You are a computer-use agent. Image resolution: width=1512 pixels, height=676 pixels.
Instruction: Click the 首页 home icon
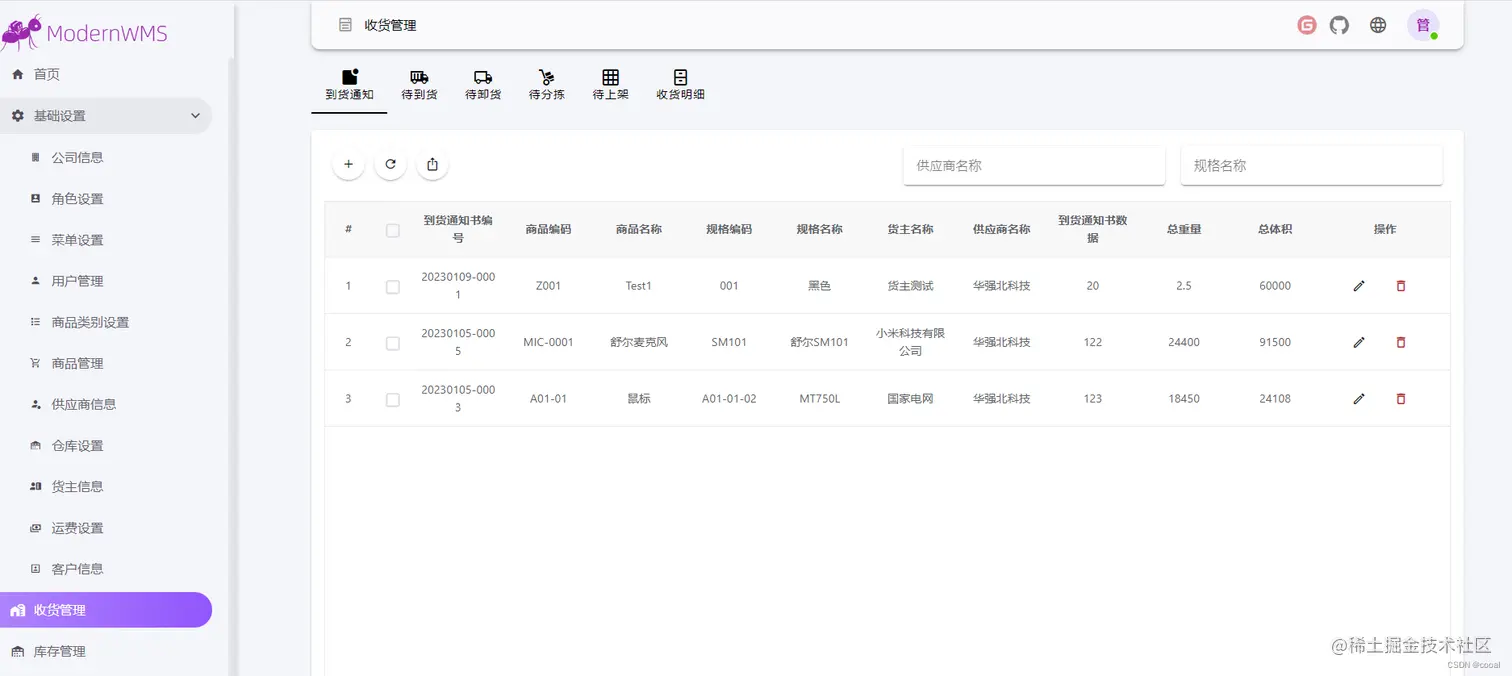pyautogui.click(x=17, y=74)
